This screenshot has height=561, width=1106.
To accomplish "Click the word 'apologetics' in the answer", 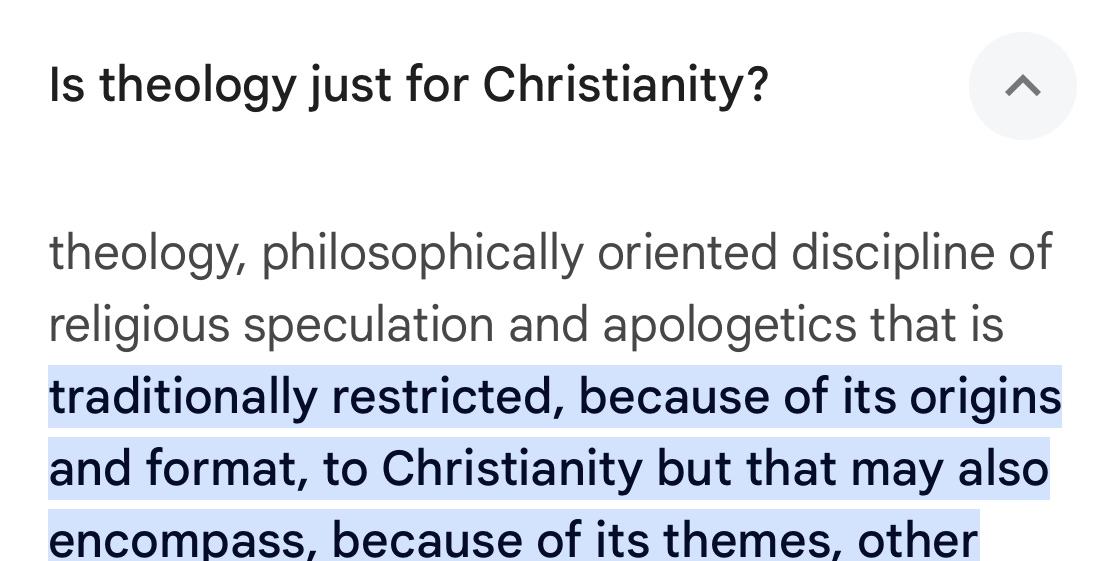I will (729, 325).
